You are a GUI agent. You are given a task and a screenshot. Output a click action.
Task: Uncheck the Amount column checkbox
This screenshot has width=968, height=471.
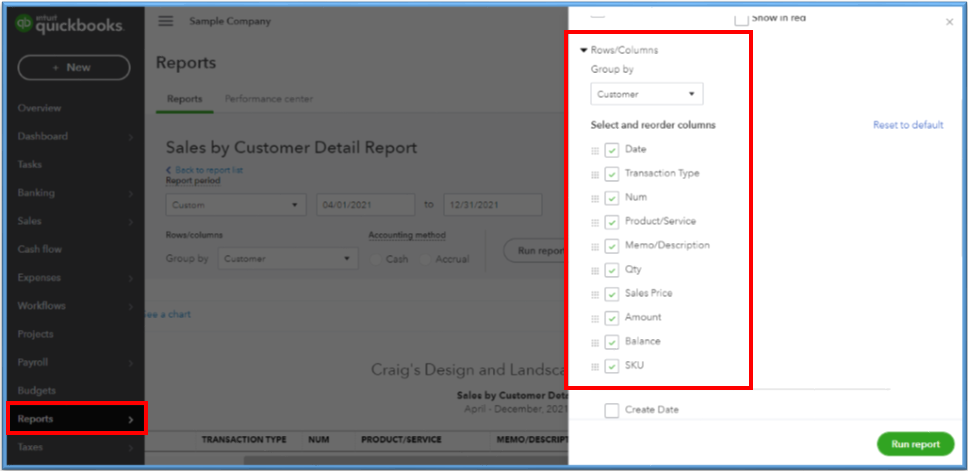[x=612, y=319]
